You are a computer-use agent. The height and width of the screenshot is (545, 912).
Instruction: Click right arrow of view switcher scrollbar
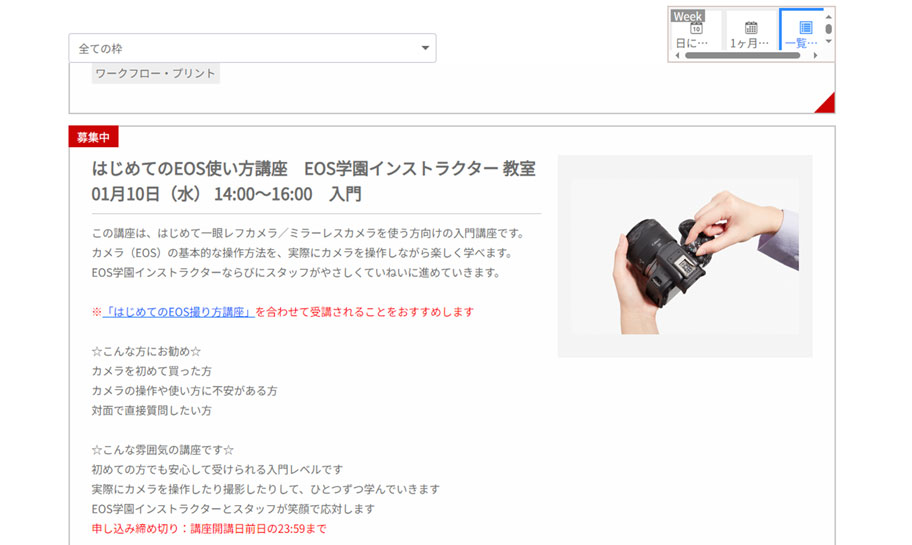tap(815, 56)
